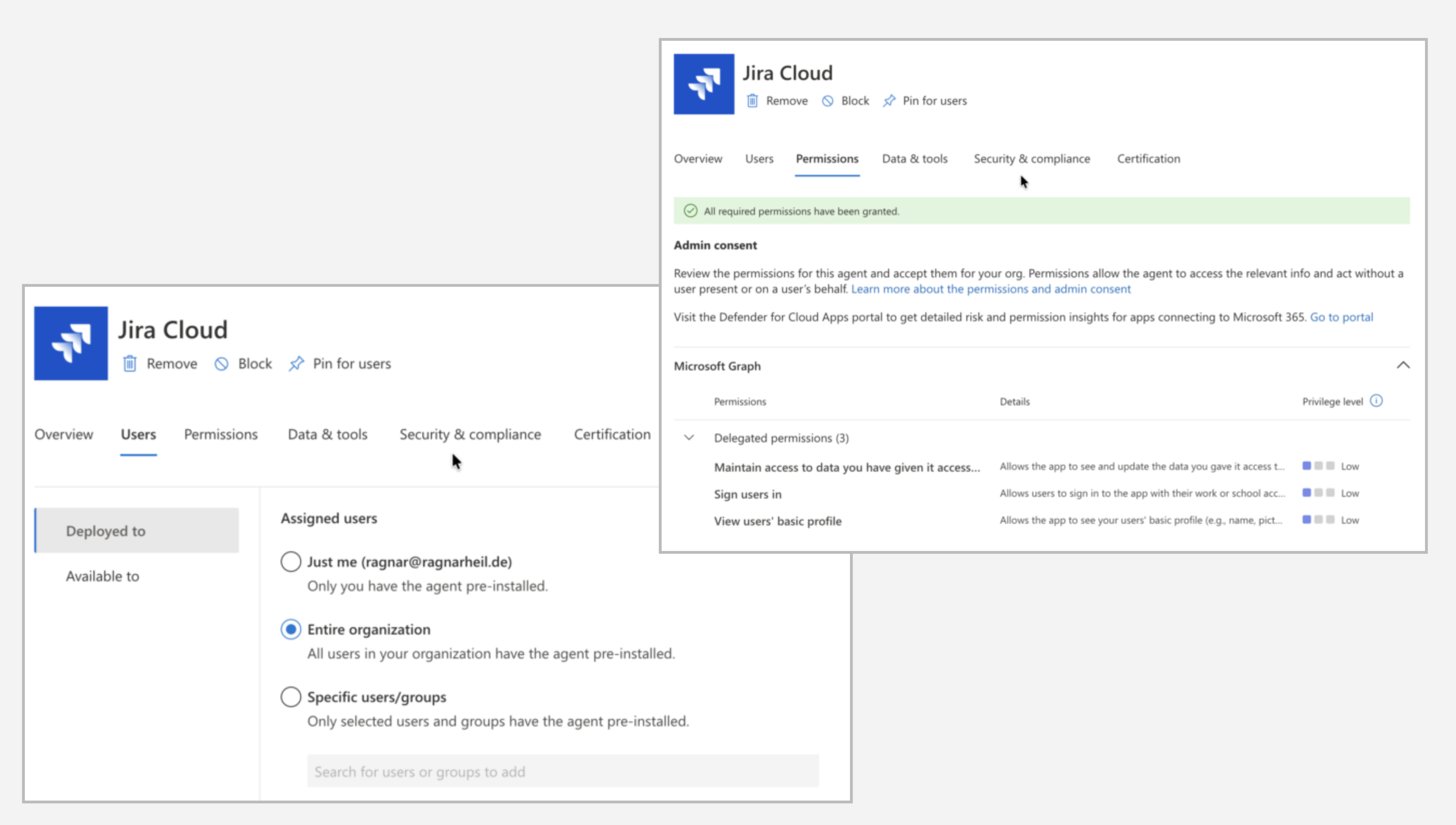Click Pin for users icon in left panel
Image resolution: width=1456 pixels, height=825 pixels.
pyautogui.click(x=296, y=363)
